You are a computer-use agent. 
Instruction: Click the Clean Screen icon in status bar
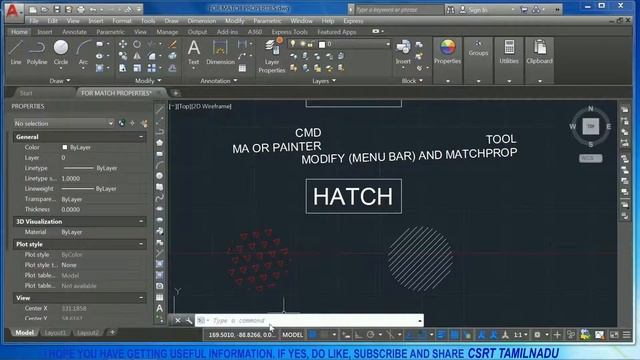point(614,335)
